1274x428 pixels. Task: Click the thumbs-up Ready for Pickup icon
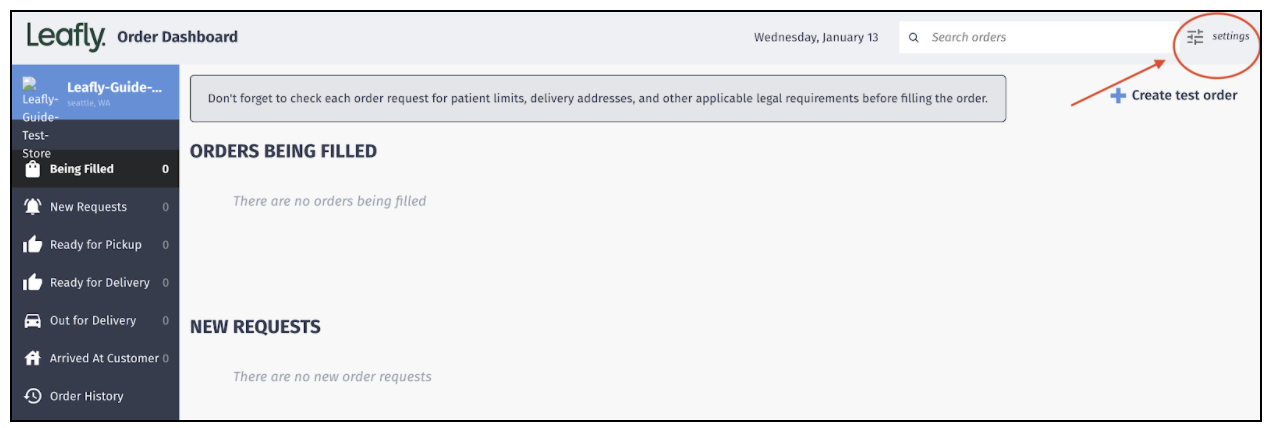(x=32, y=245)
